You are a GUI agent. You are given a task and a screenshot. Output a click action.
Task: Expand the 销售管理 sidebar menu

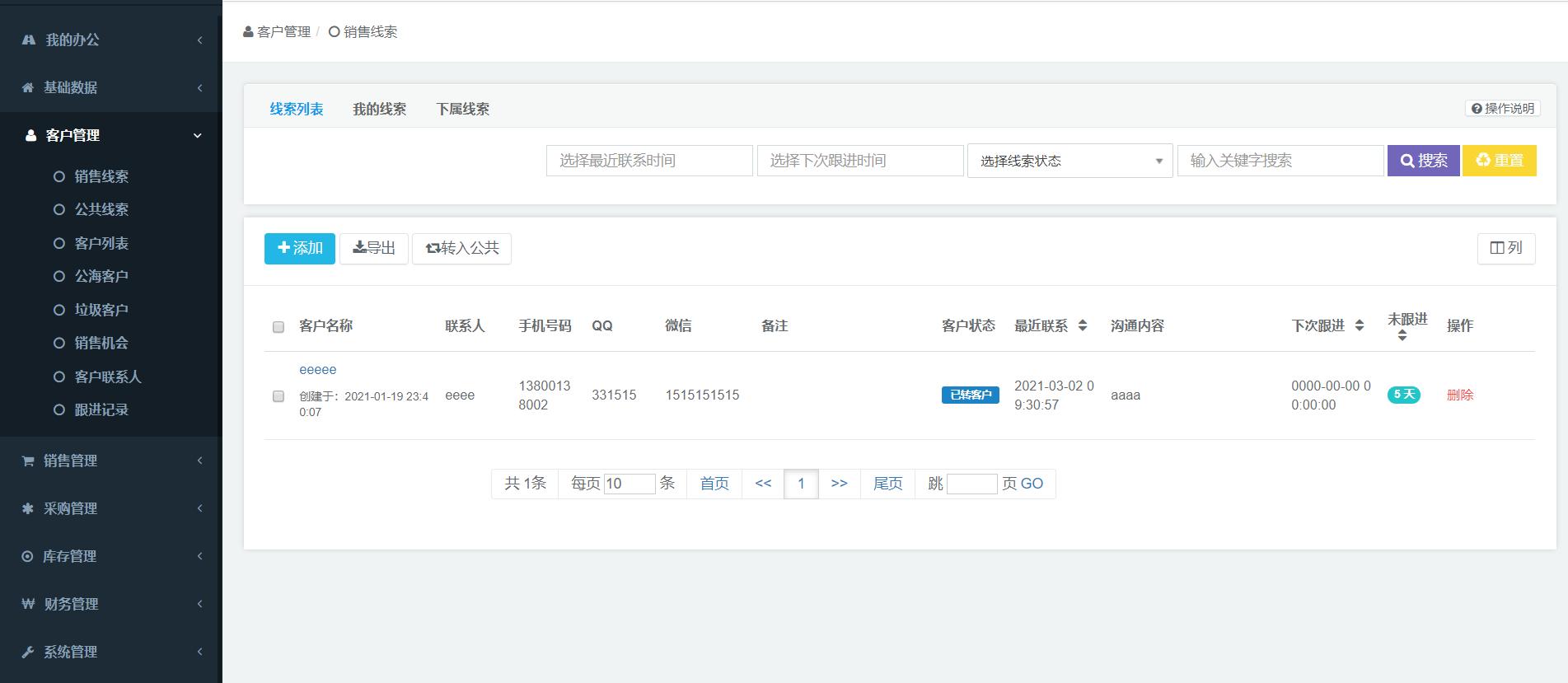[199, 461]
